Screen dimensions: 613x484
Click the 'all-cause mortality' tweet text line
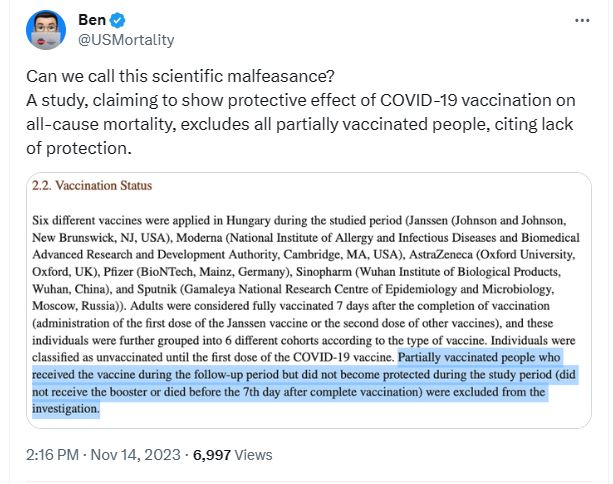point(299,124)
